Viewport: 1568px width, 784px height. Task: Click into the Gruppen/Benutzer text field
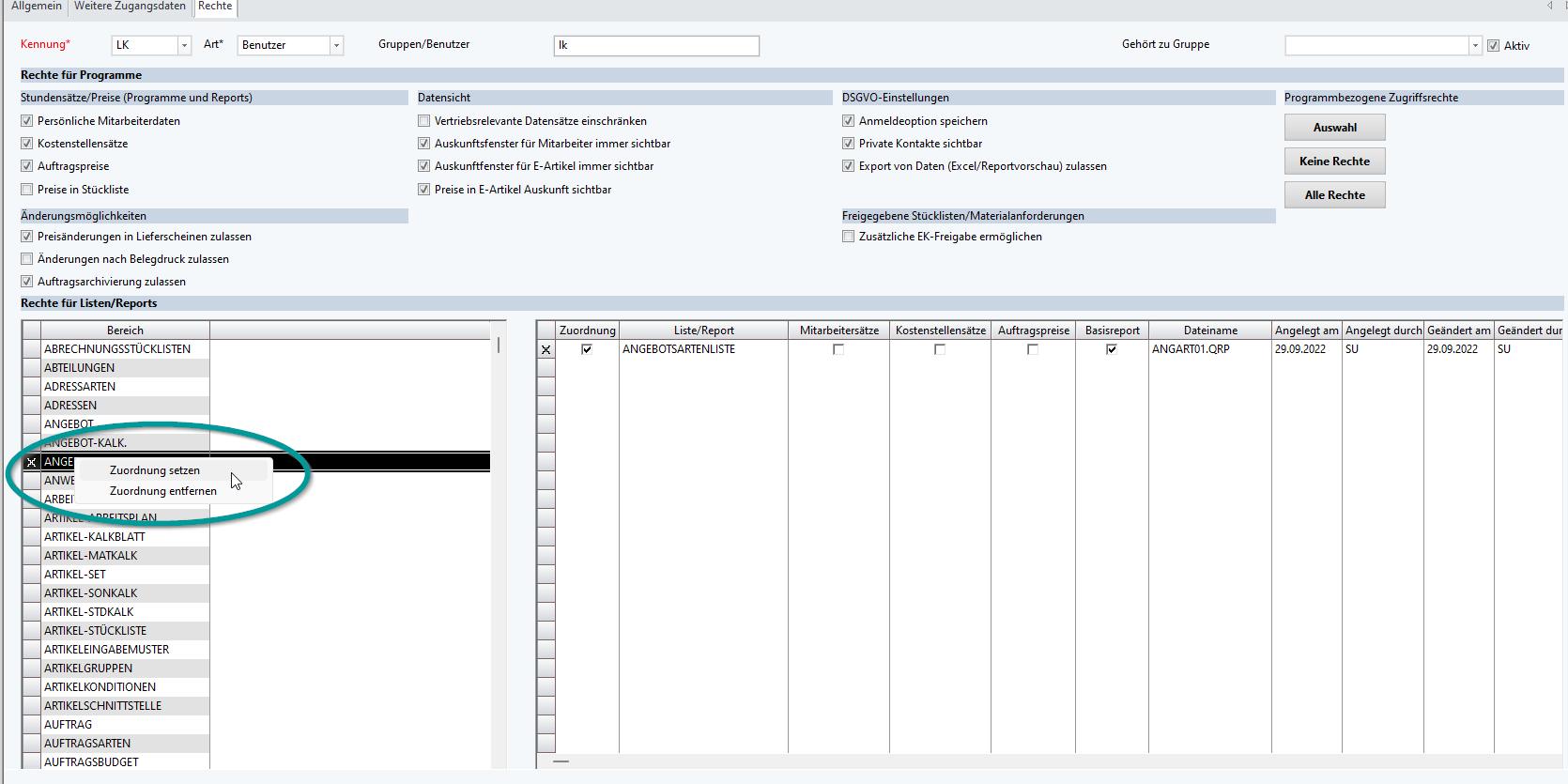click(x=656, y=45)
